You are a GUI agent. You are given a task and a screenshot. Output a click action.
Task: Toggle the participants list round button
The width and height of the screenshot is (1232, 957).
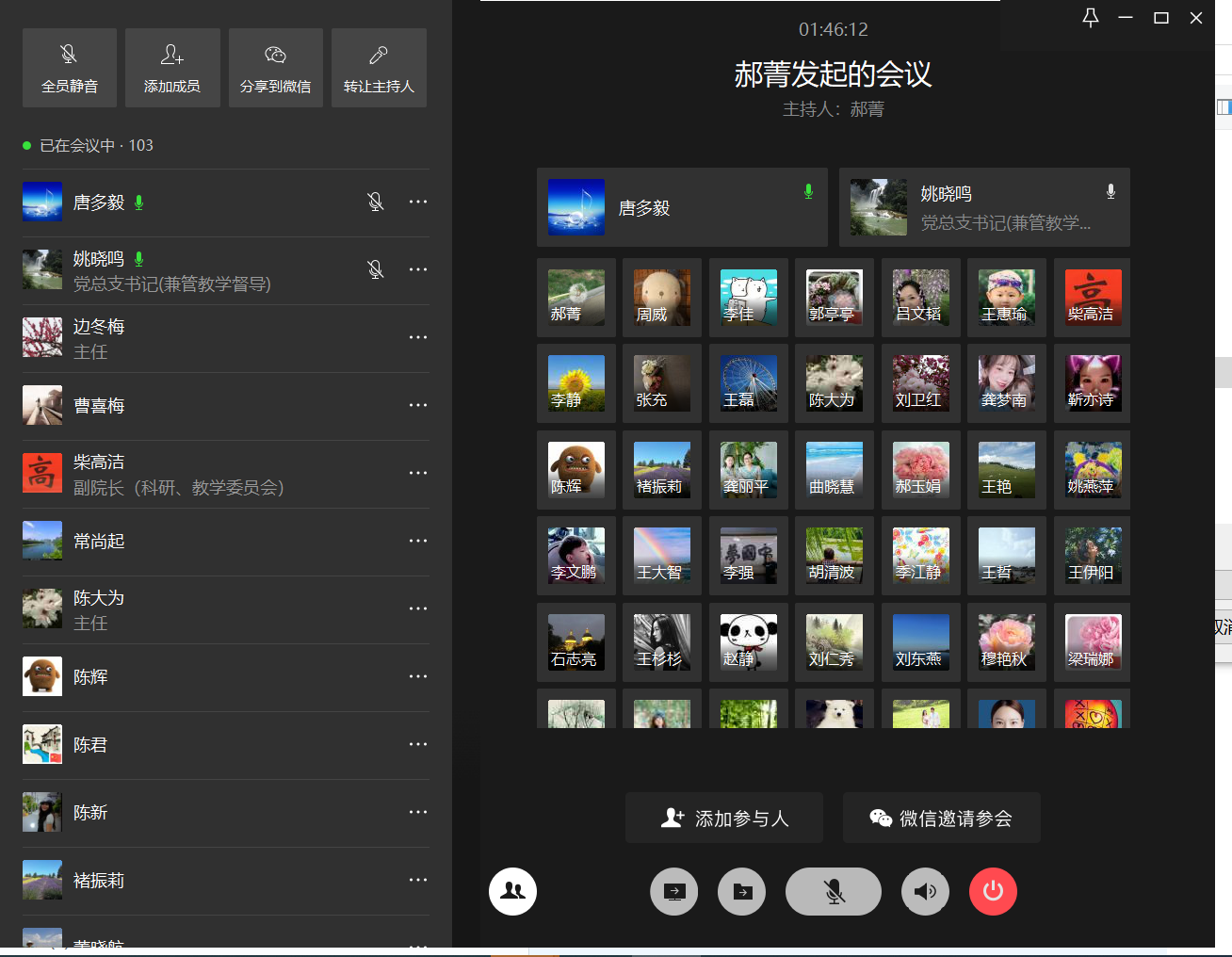pos(512,891)
